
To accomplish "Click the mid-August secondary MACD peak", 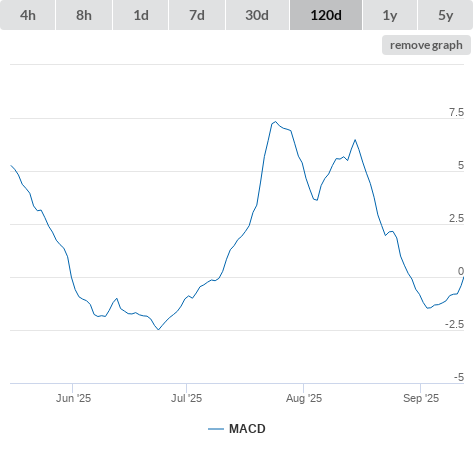I will tap(355, 140).
